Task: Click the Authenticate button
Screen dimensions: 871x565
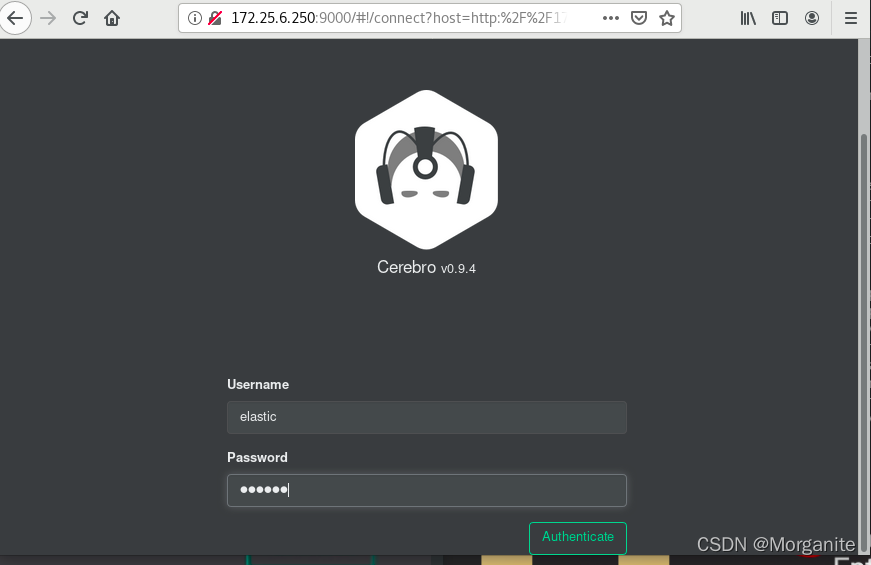Action: 578,538
